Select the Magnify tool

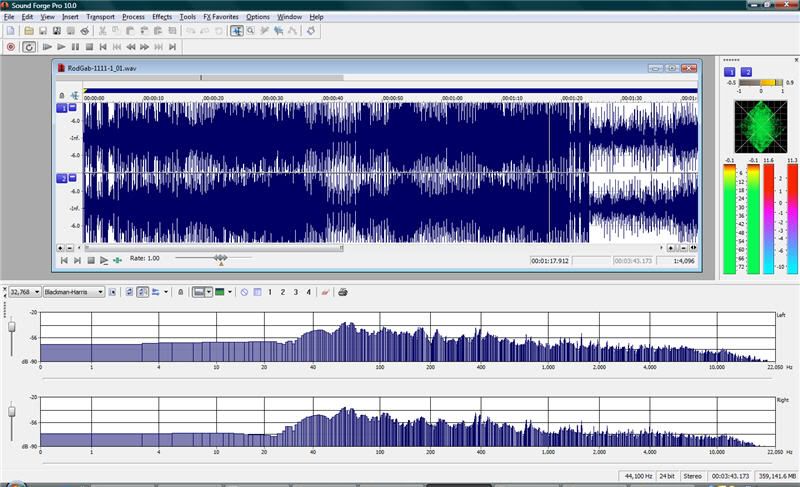[x=251, y=31]
